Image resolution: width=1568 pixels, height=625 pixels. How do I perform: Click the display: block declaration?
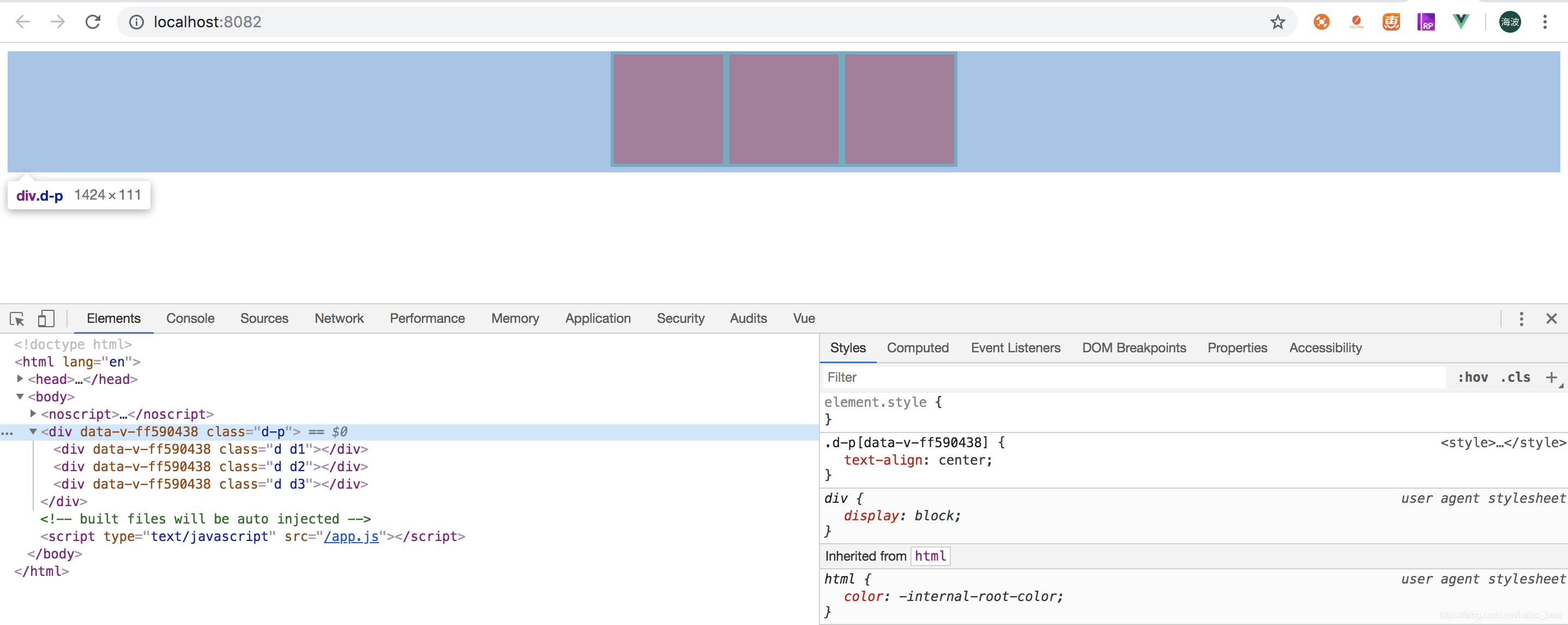tap(901, 516)
